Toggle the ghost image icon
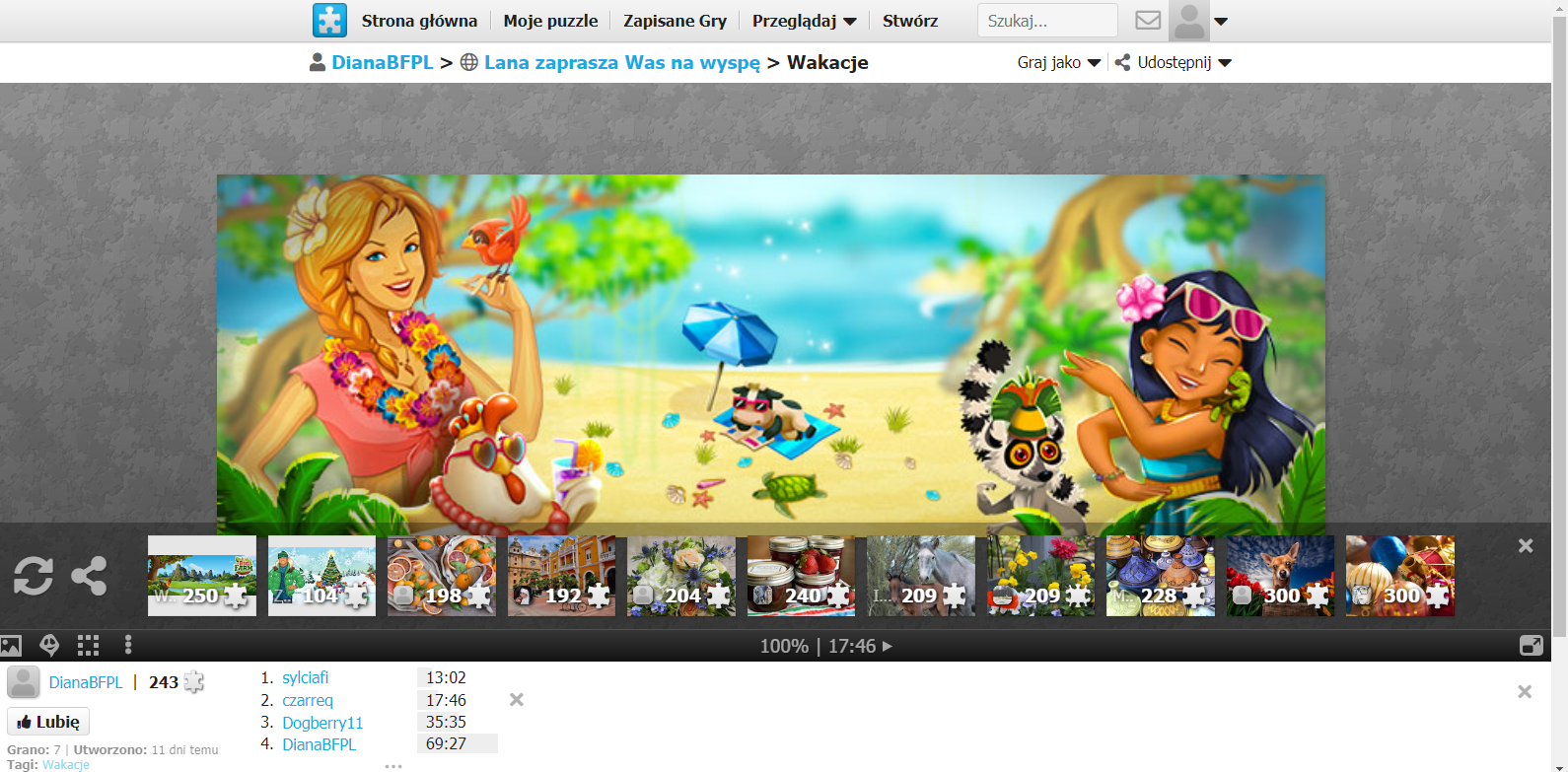The width and height of the screenshot is (1568, 772). point(49,646)
